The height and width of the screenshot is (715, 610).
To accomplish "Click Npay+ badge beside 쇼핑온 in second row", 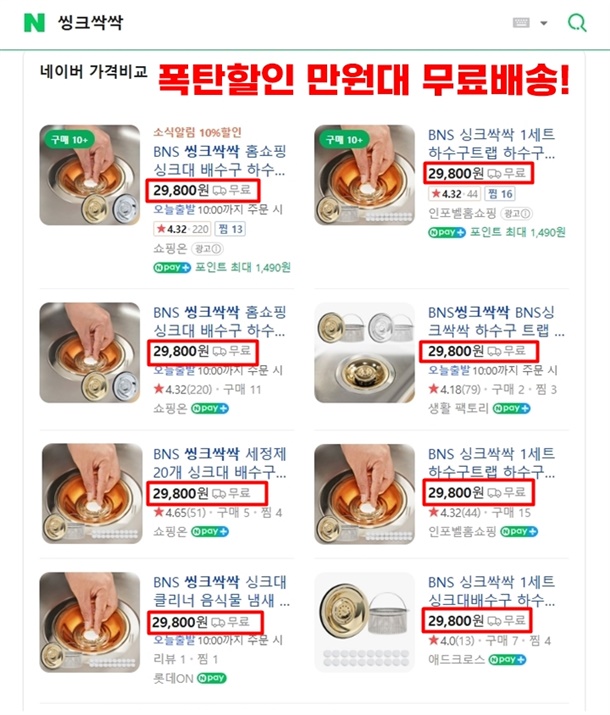I will pyautogui.click(x=210, y=408).
